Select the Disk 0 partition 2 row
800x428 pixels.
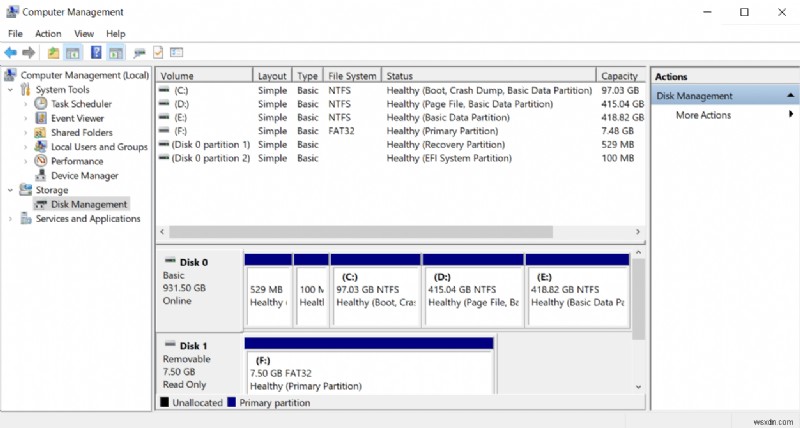[x=401, y=158]
